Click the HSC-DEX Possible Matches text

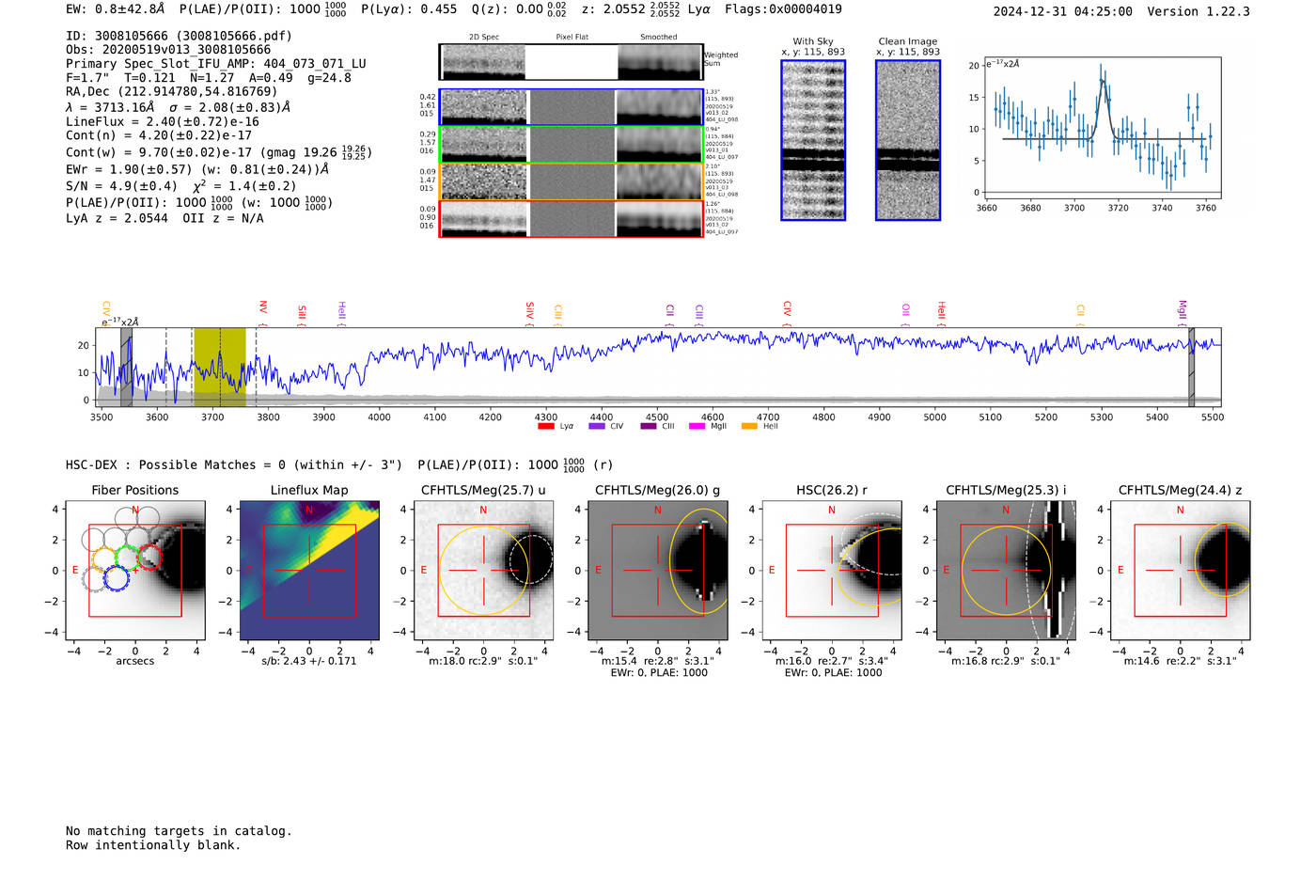click(x=234, y=465)
